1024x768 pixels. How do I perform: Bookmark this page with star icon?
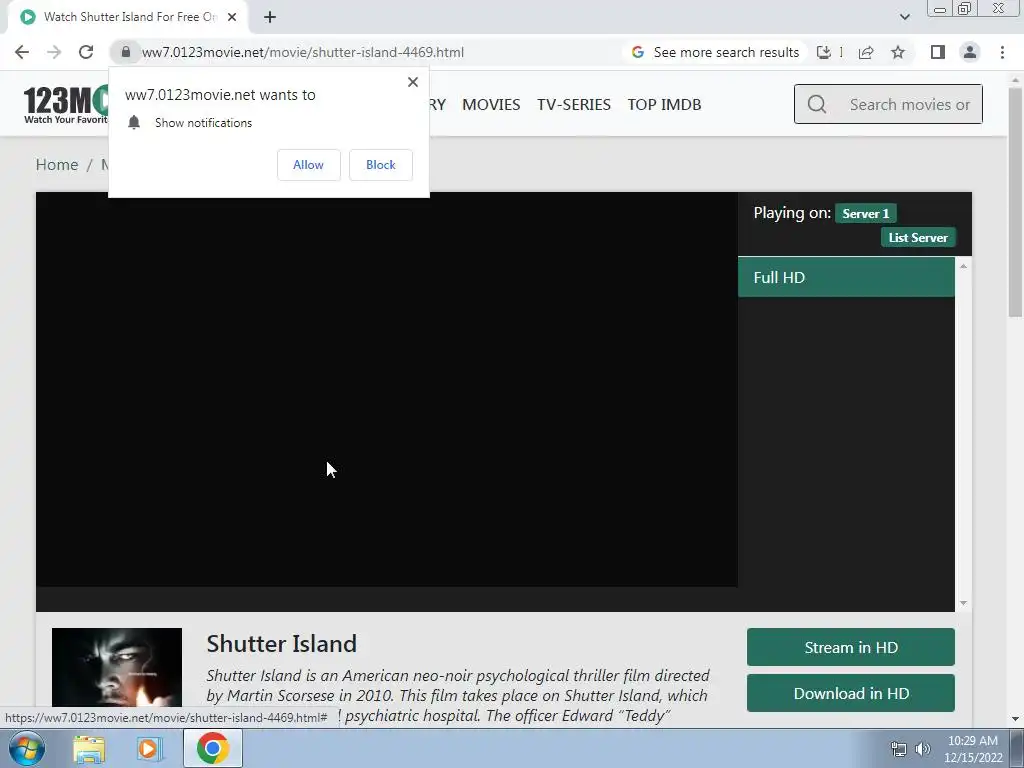pyautogui.click(x=898, y=52)
